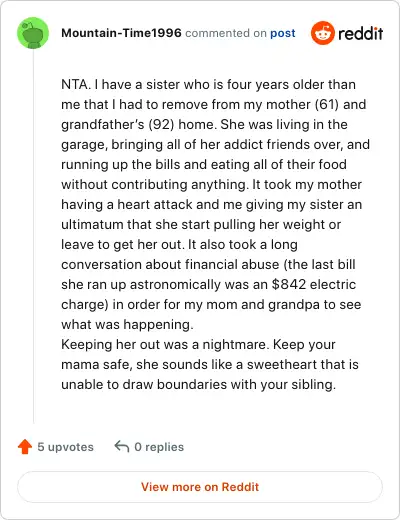
Task: Click the orange Reddit Snoo logo
Action: click(322, 33)
